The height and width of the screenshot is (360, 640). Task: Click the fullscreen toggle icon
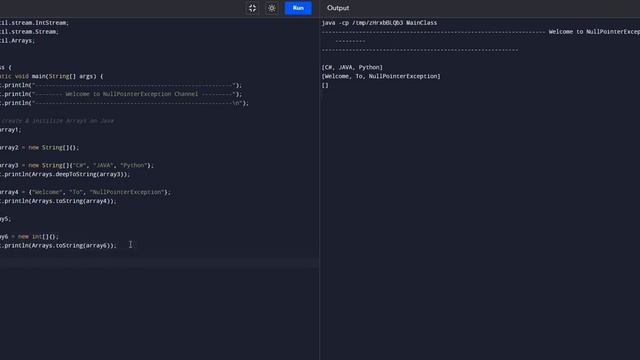[252, 8]
